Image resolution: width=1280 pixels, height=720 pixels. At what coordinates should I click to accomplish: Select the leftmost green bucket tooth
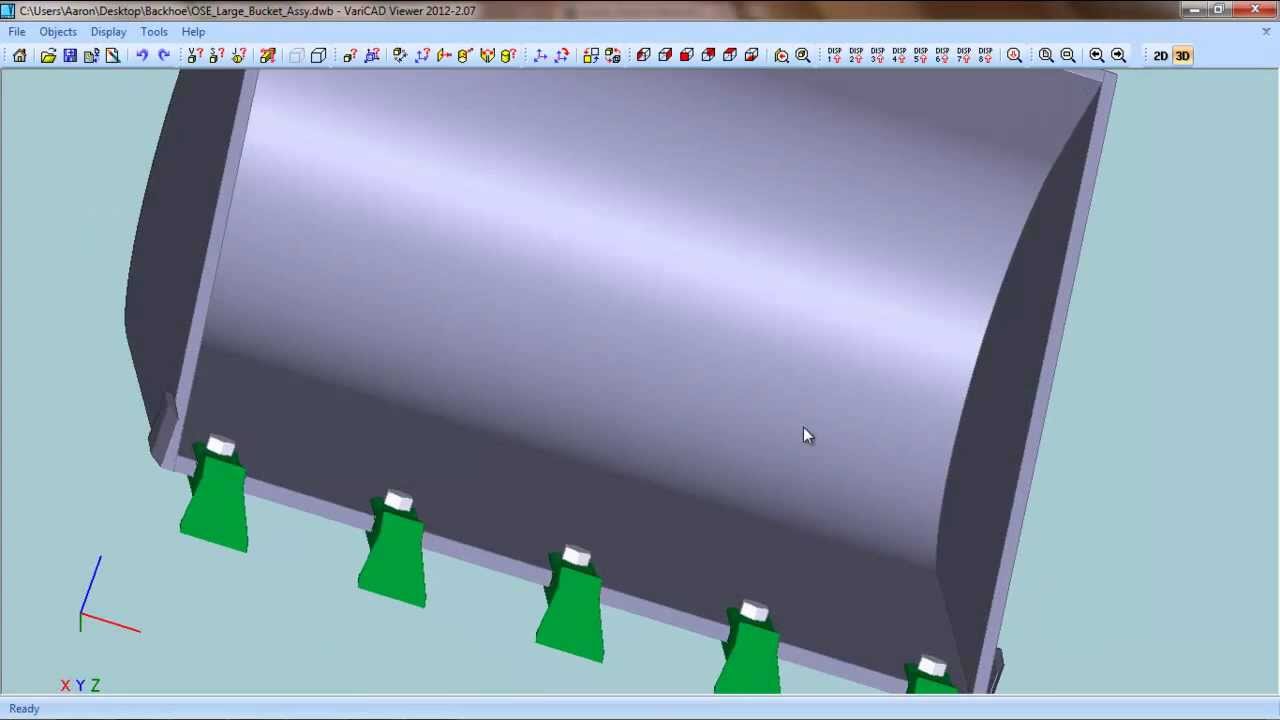pos(215,503)
